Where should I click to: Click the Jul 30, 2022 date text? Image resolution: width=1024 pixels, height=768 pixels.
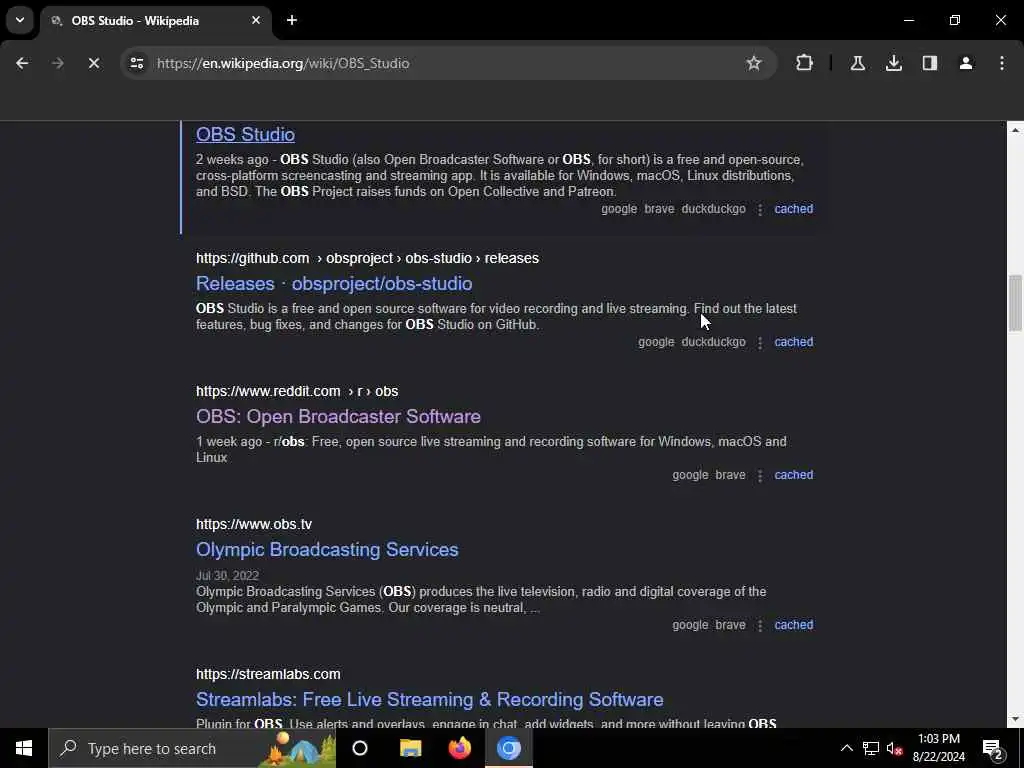[x=227, y=575]
